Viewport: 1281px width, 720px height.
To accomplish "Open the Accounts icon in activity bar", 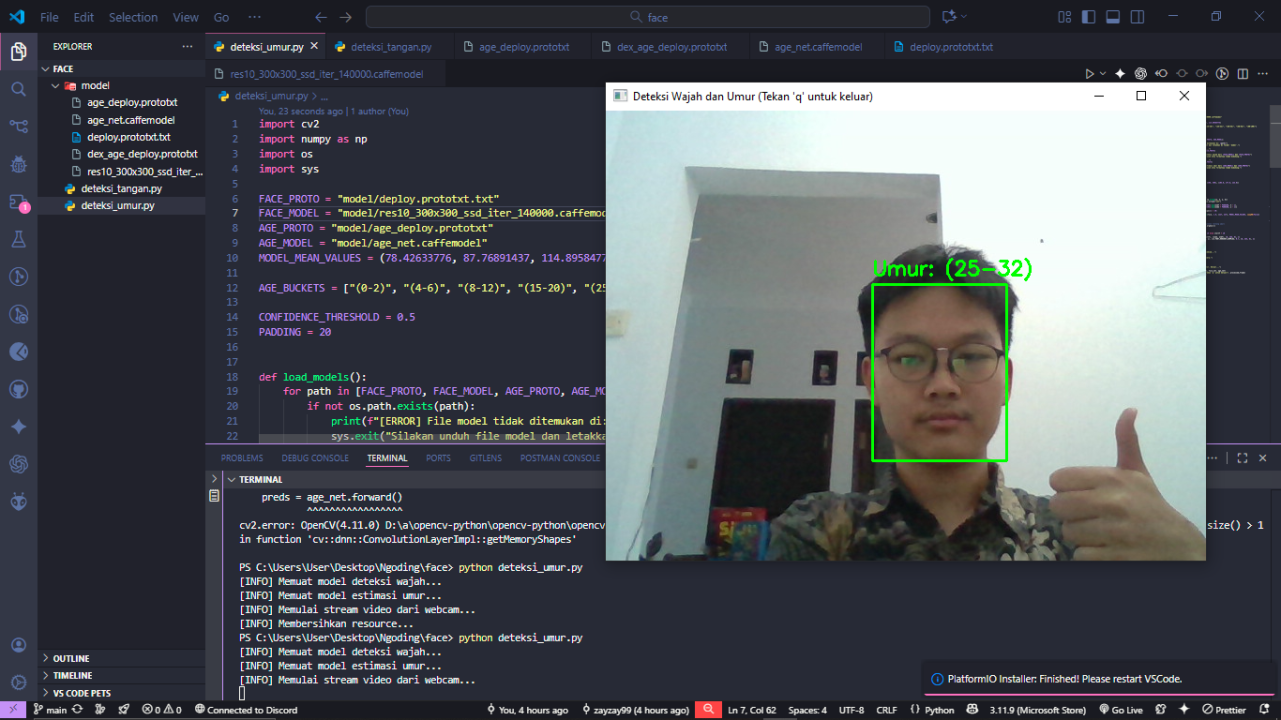I will point(18,645).
